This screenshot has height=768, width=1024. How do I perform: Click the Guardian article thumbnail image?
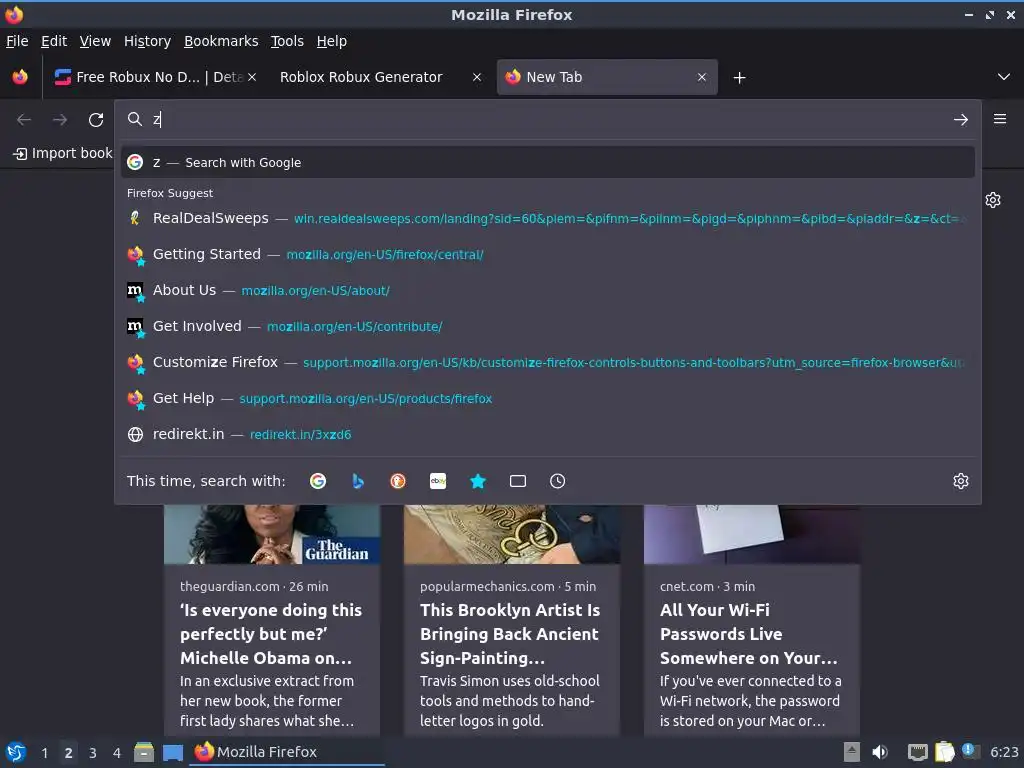pyautogui.click(x=272, y=534)
